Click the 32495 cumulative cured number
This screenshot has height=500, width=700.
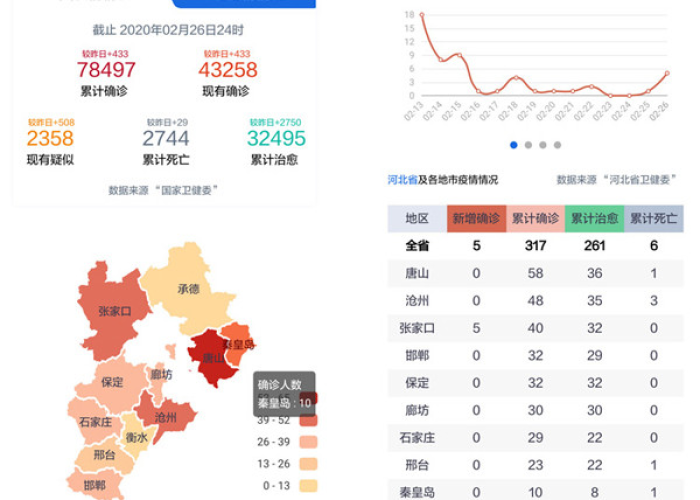pos(276,138)
